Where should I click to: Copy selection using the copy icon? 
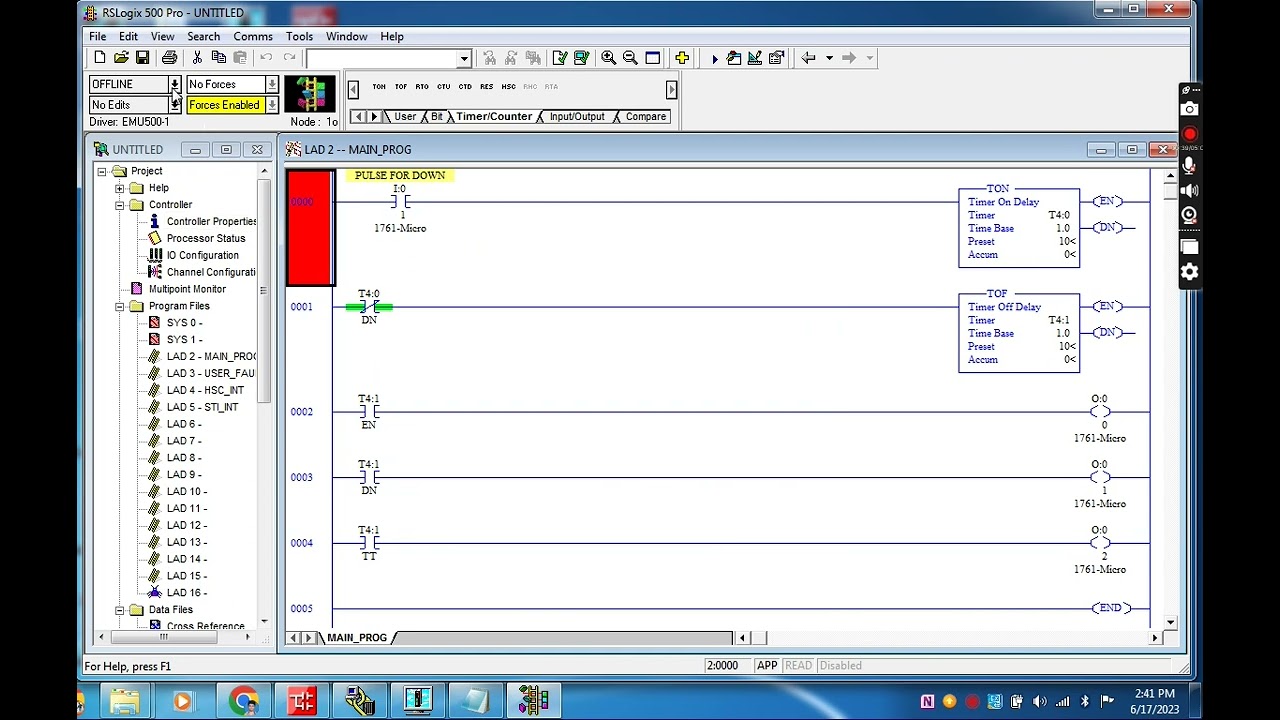point(218,58)
